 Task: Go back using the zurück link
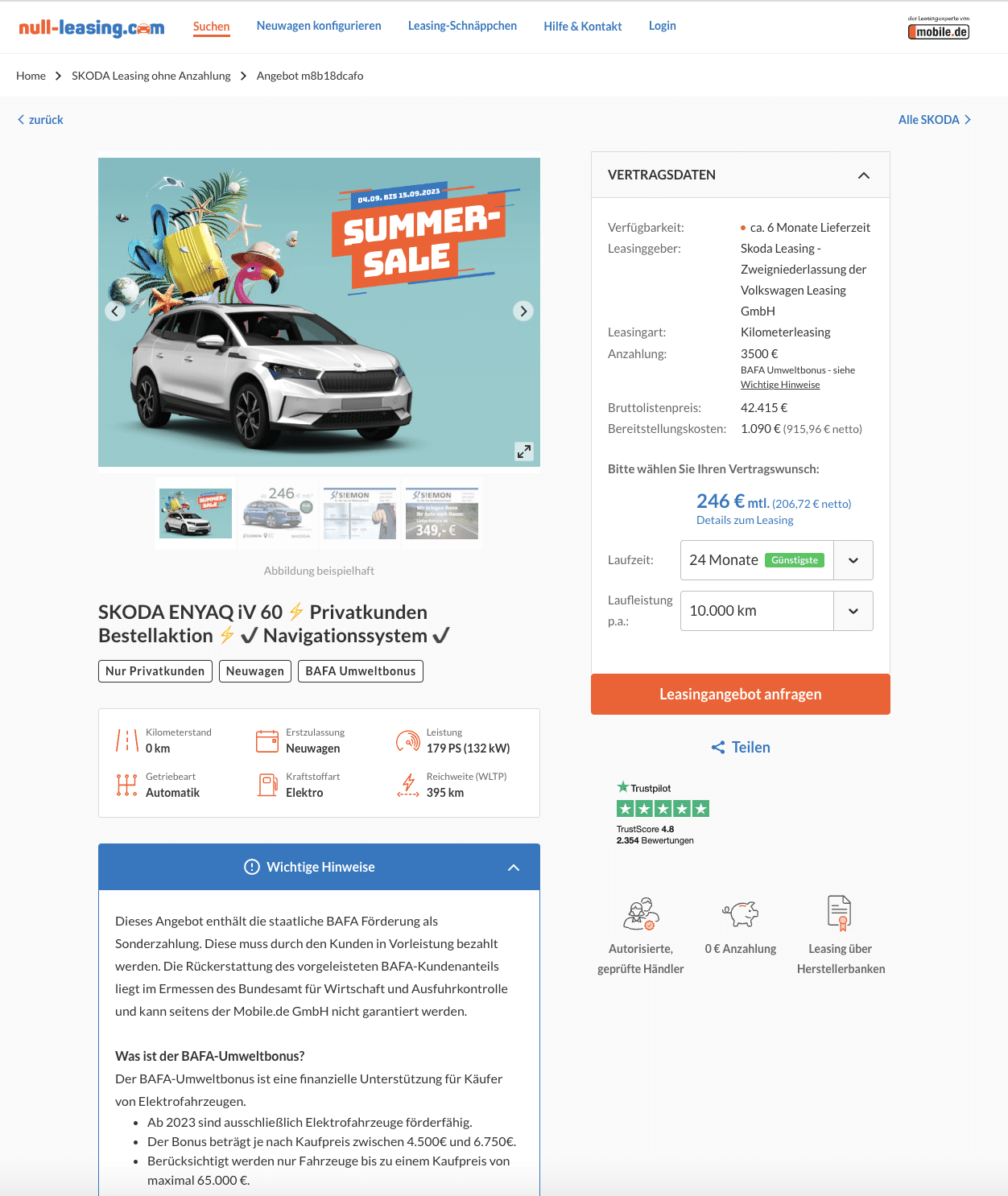(40, 120)
